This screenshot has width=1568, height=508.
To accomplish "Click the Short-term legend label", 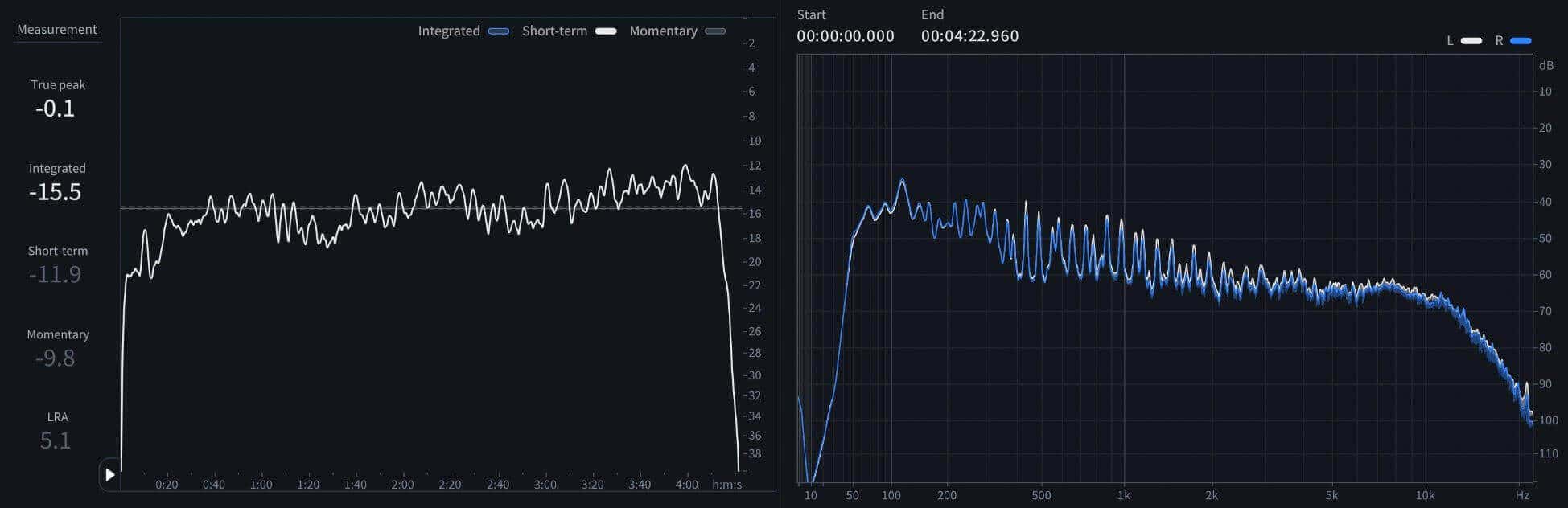I will pyautogui.click(x=554, y=31).
